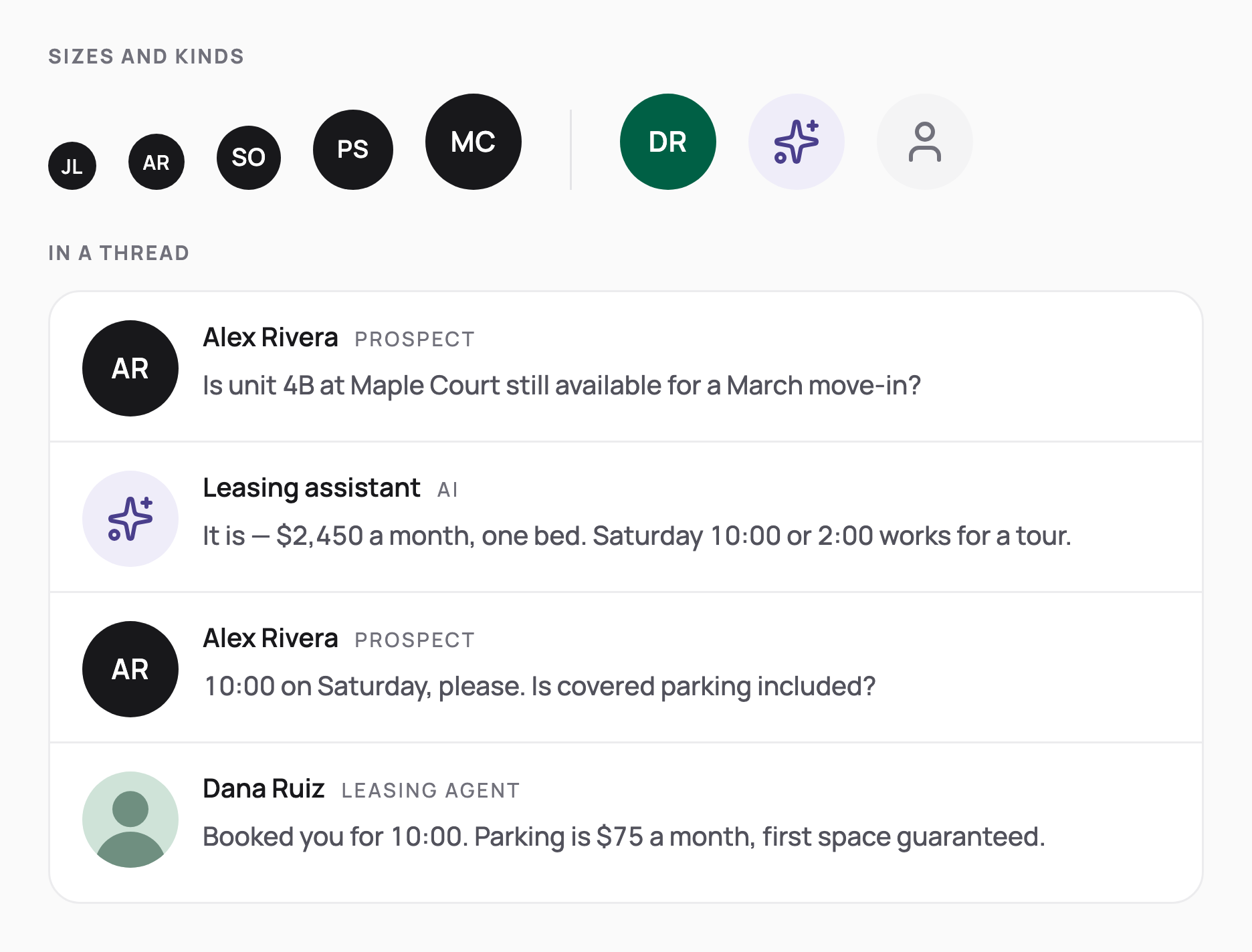The width and height of the screenshot is (1252, 952).
Task: Click the sparkle AI avatar in sizes row
Action: pyautogui.click(x=797, y=142)
